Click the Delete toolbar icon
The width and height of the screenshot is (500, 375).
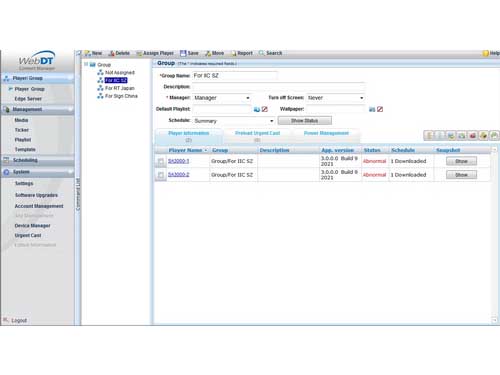(111, 53)
